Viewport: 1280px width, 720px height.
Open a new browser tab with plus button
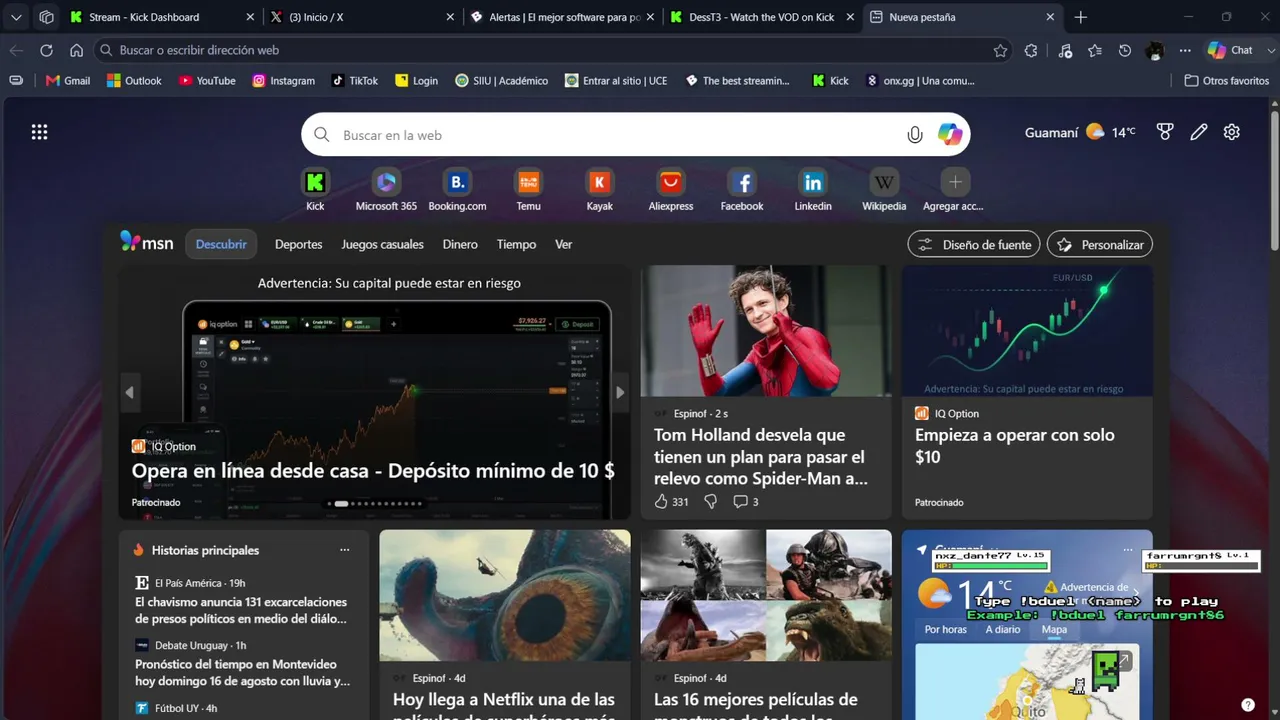tap(1080, 17)
